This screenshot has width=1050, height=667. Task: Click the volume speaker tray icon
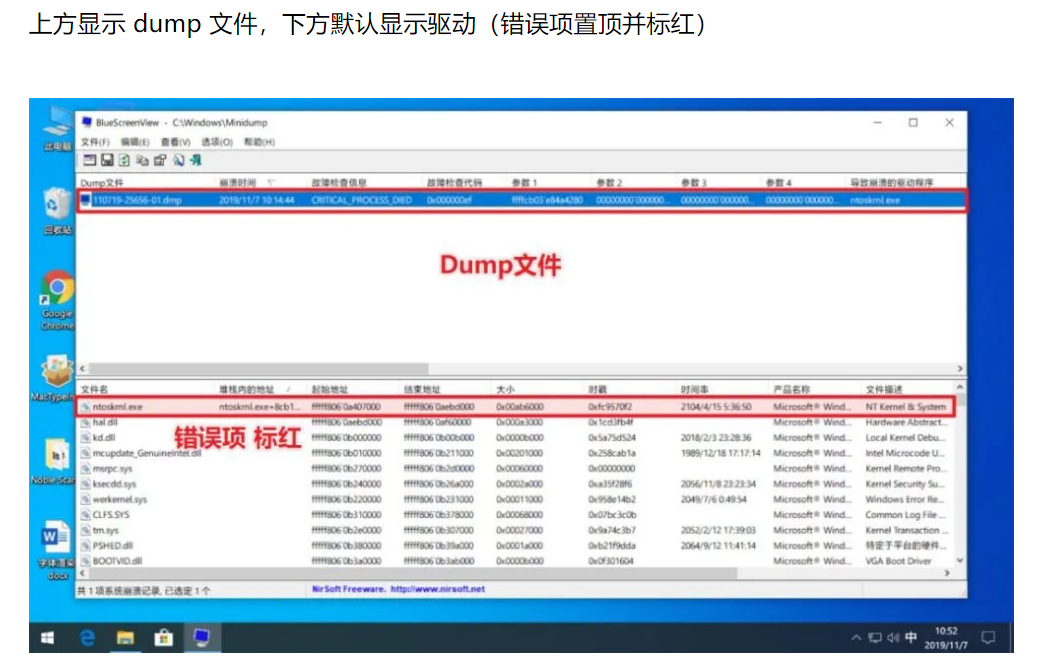[893, 638]
